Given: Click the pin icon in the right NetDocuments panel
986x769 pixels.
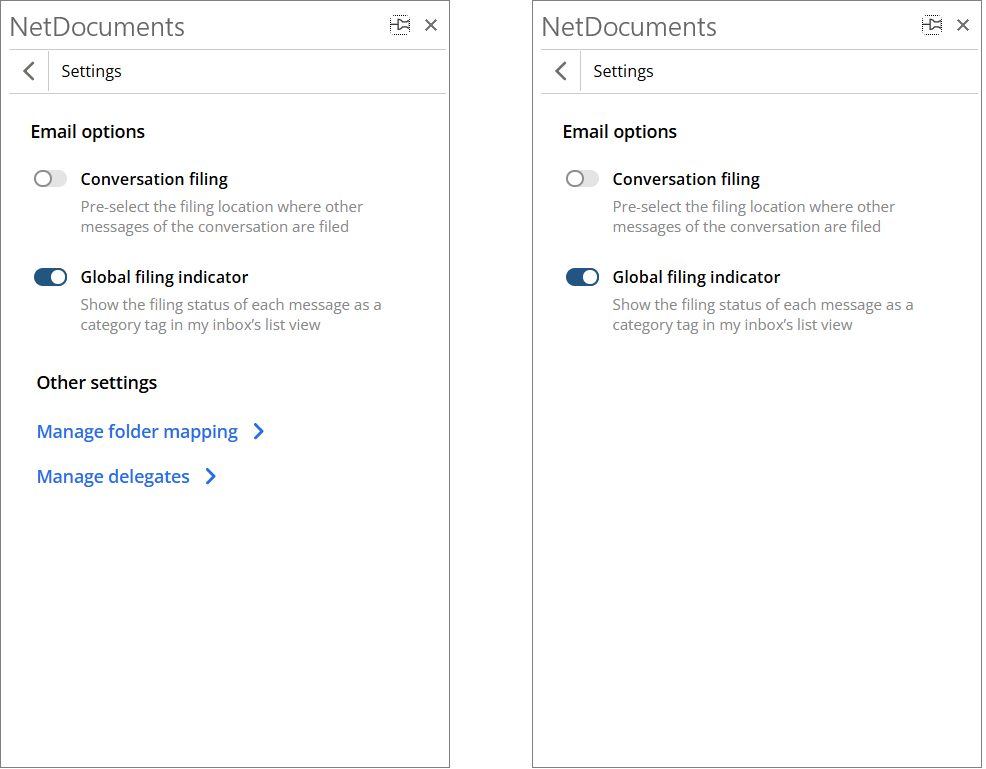Looking at the screenshot, I should (x=932, y=24).
